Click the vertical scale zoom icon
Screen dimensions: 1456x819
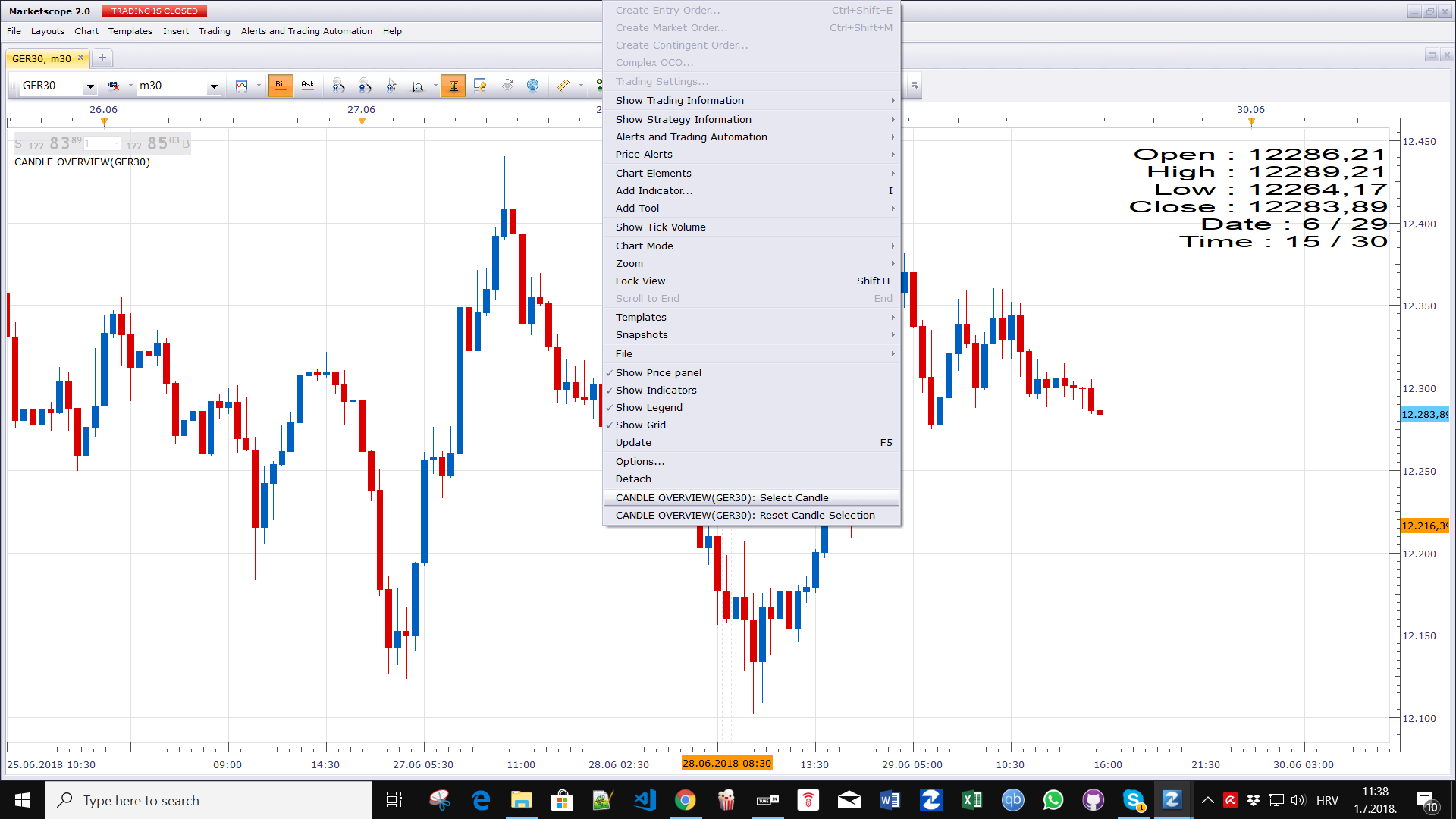tap(418, 86)
